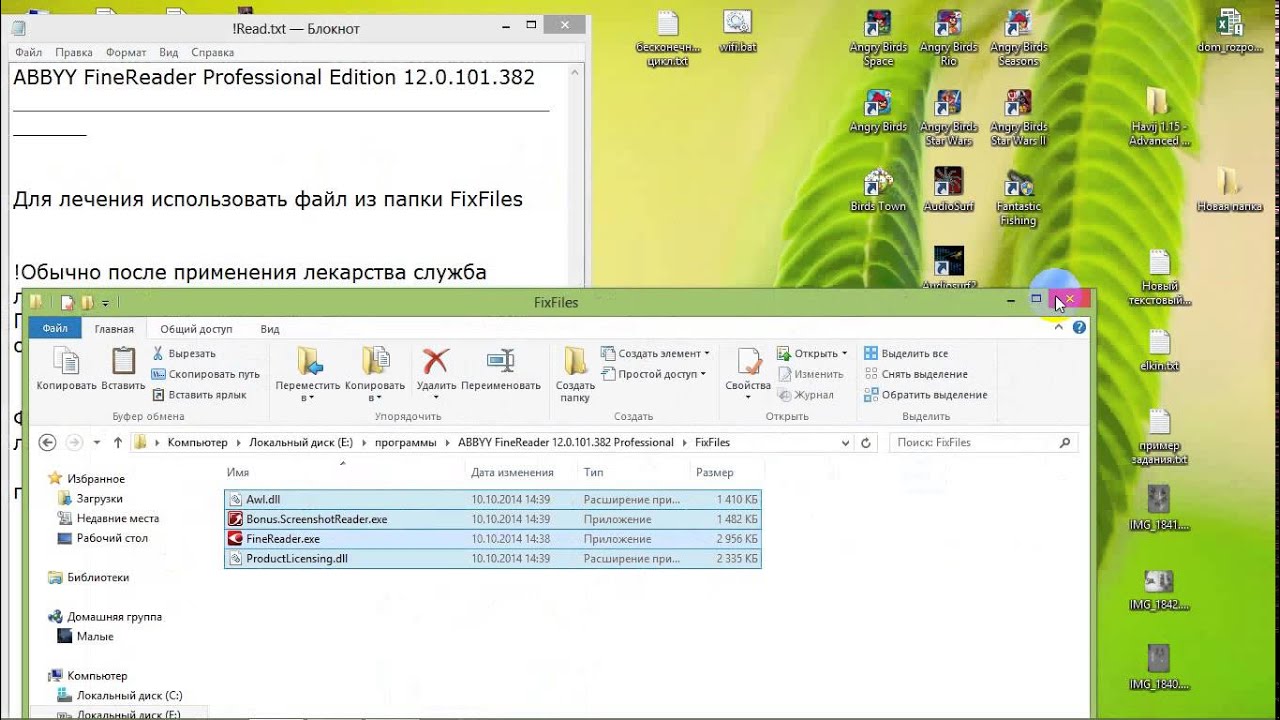Open the recent locations dropdown arrow
1280x720 pixels.
[97, 442]
